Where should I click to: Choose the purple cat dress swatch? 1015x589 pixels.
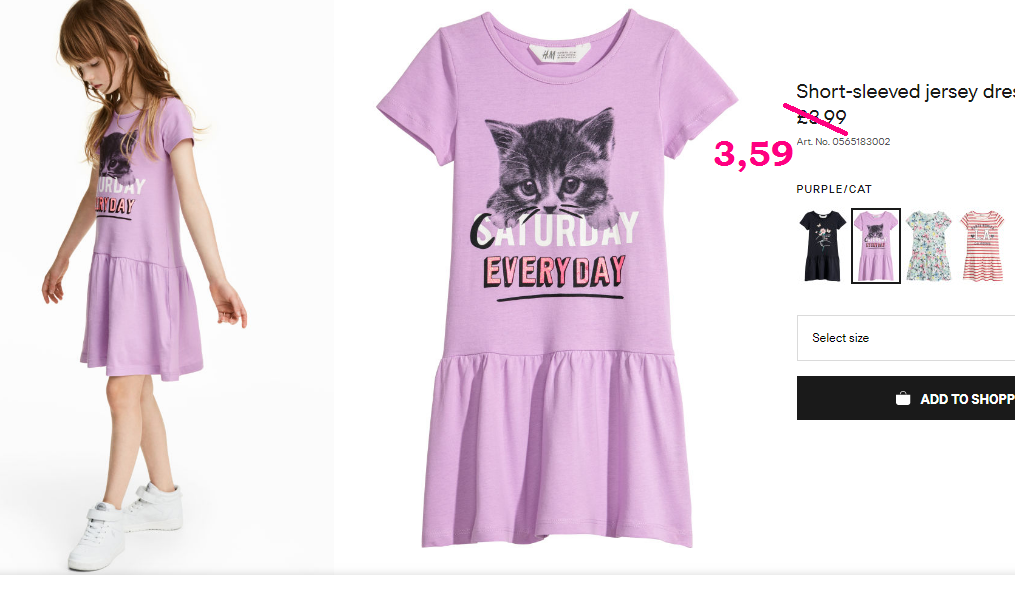point(875,246)
